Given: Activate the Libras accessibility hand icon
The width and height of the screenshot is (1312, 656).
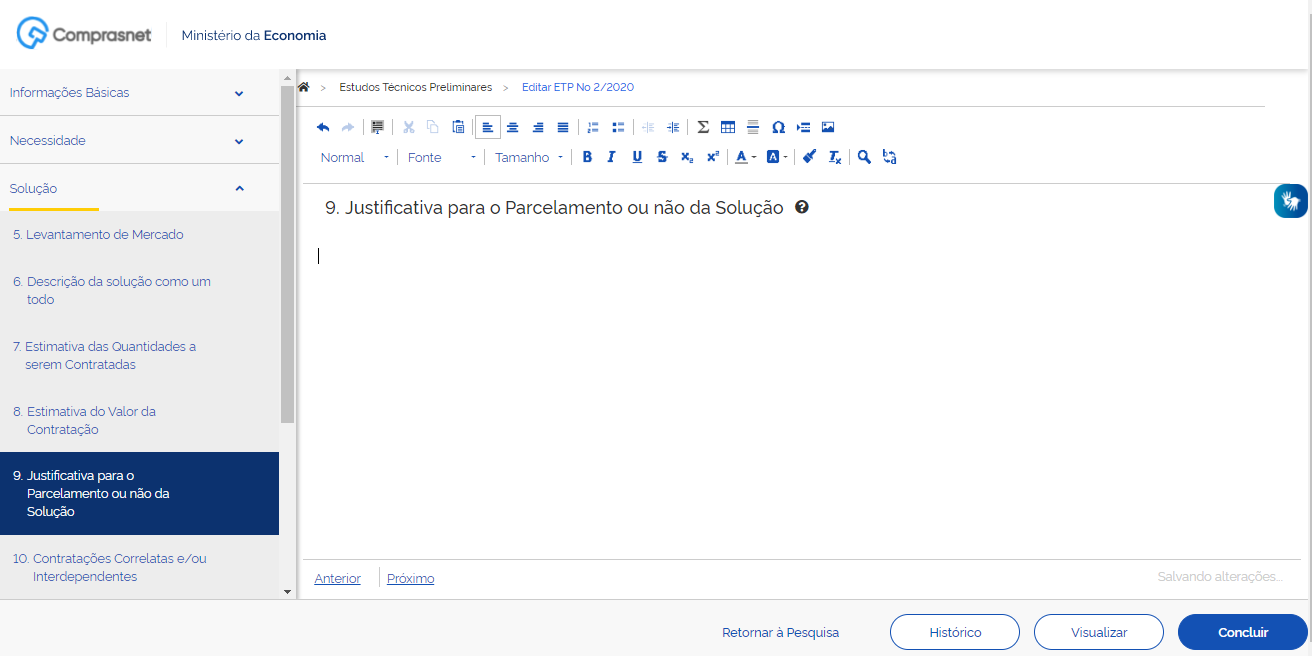Looking at the screenshot, I should click(x=1290, y=200).
